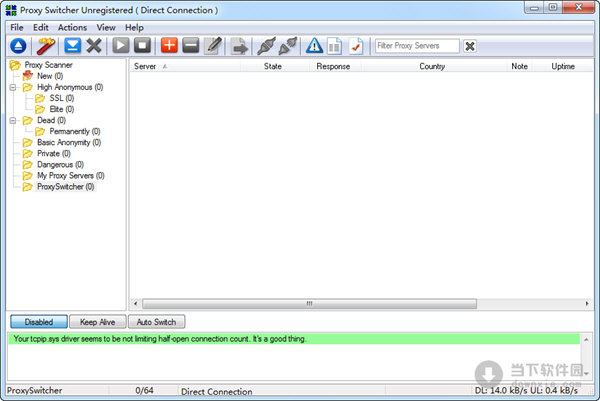Click the DL/UL speed status bar entry
The image size is (600, 401).
click(x=526, y=391)
